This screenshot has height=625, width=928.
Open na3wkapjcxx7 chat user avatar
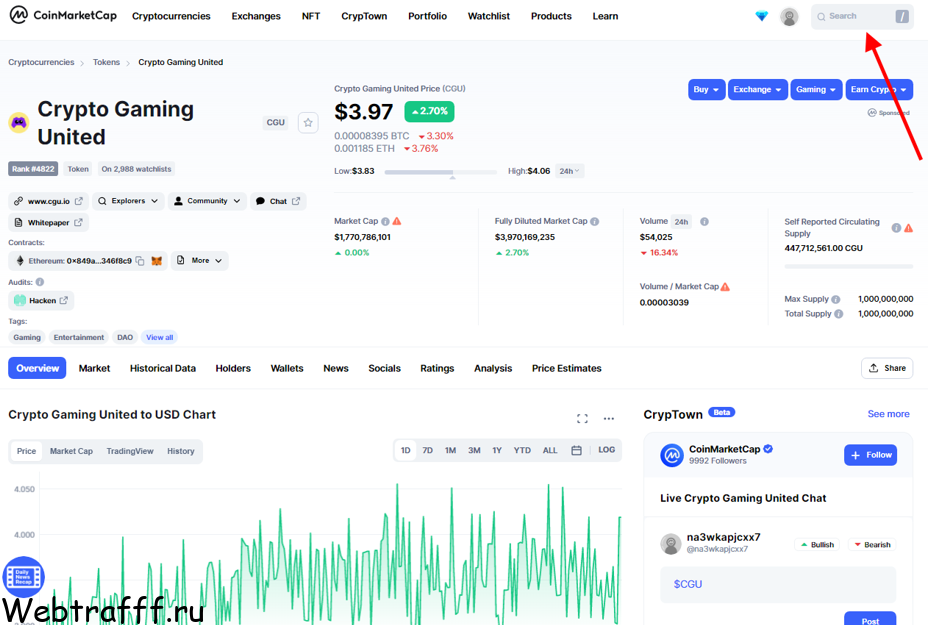tap(671, 543)
